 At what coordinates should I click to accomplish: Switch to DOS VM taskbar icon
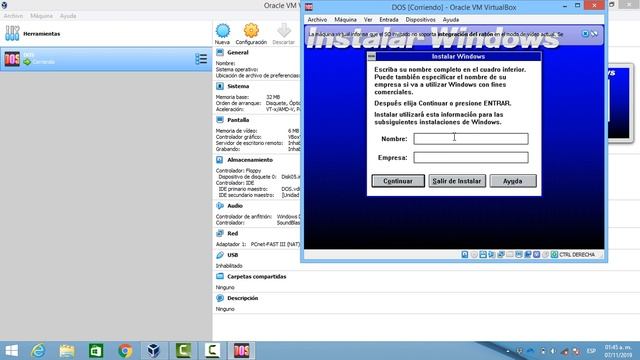pos(241,351)
